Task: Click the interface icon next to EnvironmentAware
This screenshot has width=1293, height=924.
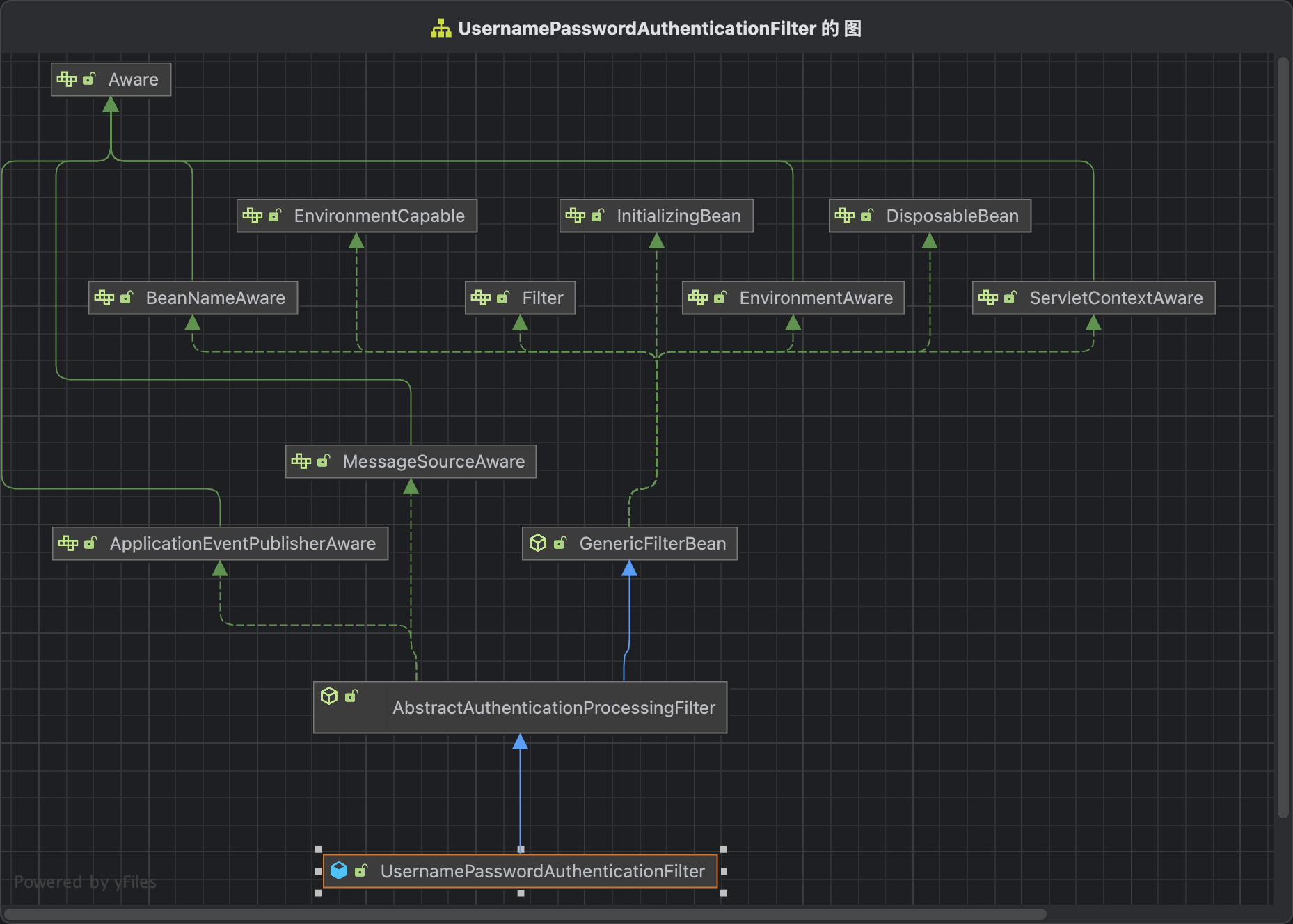Action: [698, 298]
